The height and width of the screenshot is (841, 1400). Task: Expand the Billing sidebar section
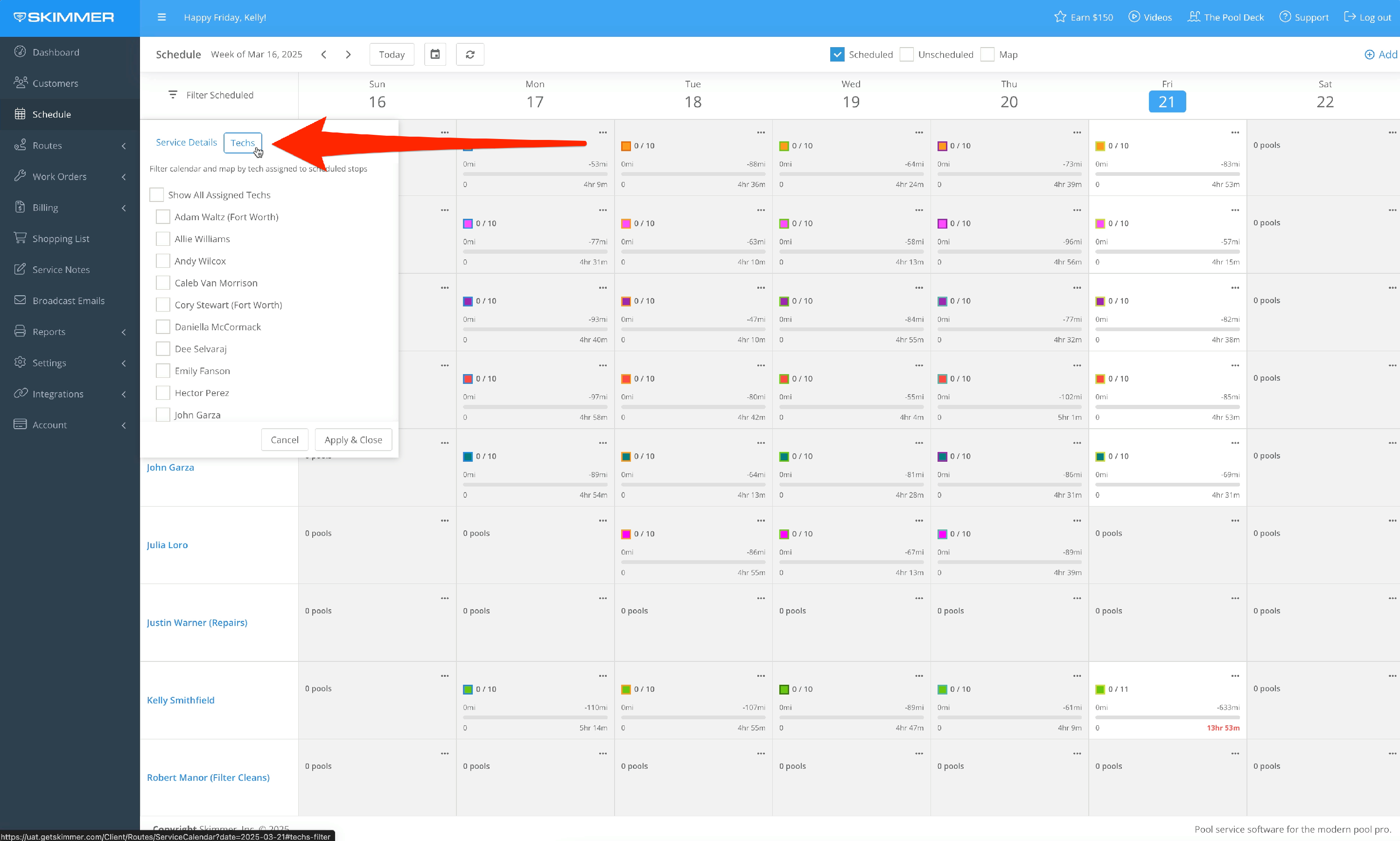(x=45, y=208)
